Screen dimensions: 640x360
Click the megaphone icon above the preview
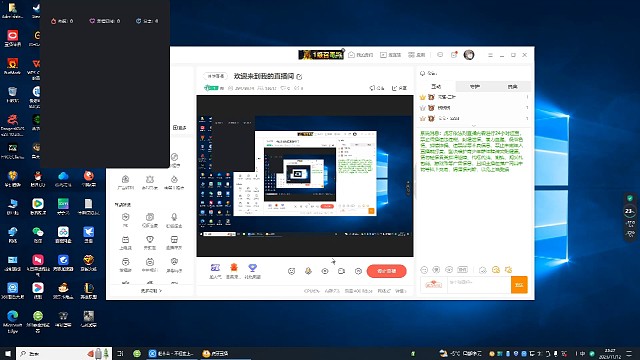pos(377,88)
